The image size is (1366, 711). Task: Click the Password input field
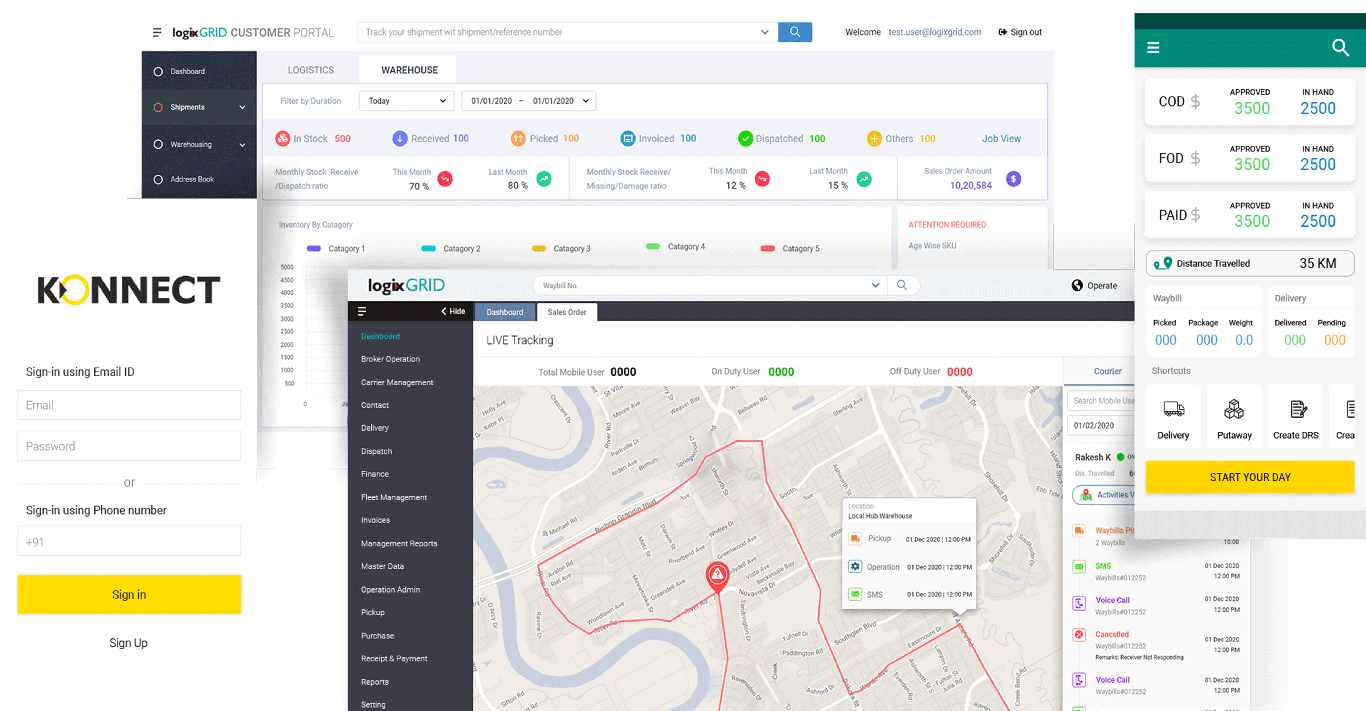point(129,446)
